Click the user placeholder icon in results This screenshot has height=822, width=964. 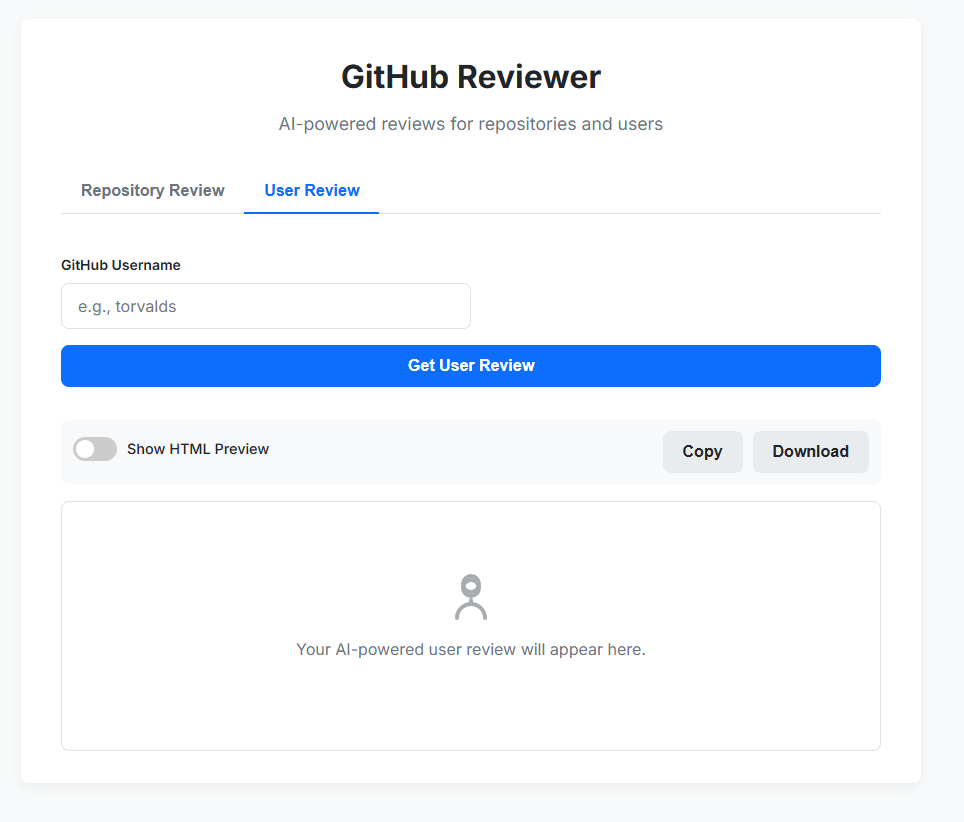[471, 597]
